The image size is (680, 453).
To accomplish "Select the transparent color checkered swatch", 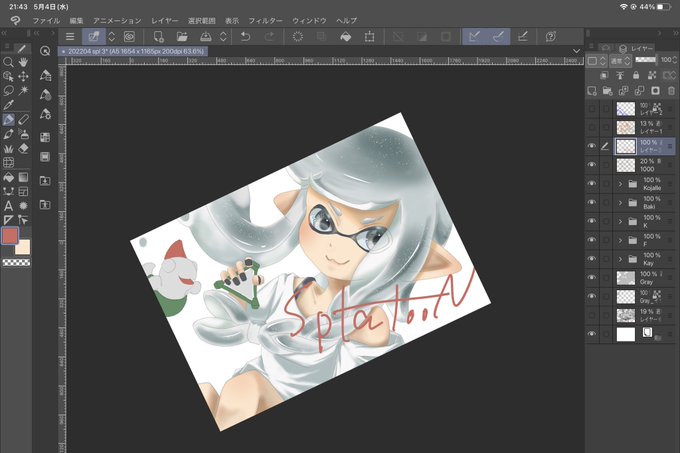I will [16, 262].
